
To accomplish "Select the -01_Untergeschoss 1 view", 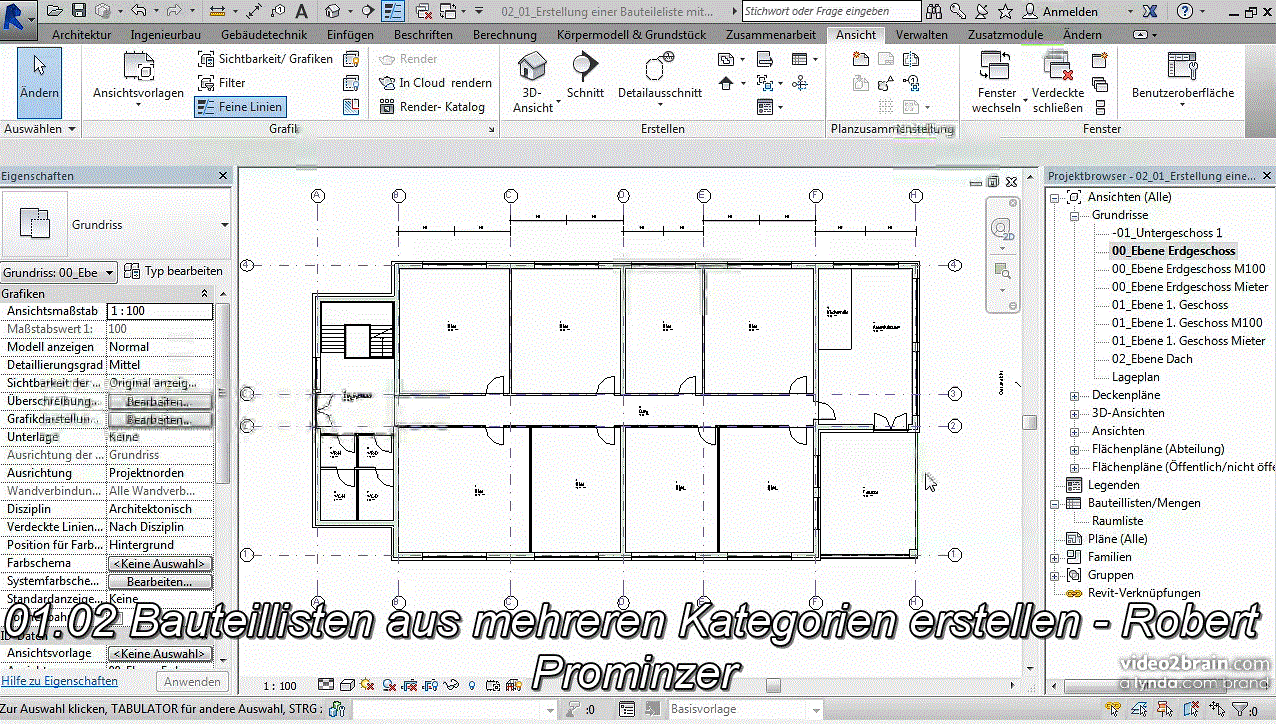I will [x=1167, y=233].
